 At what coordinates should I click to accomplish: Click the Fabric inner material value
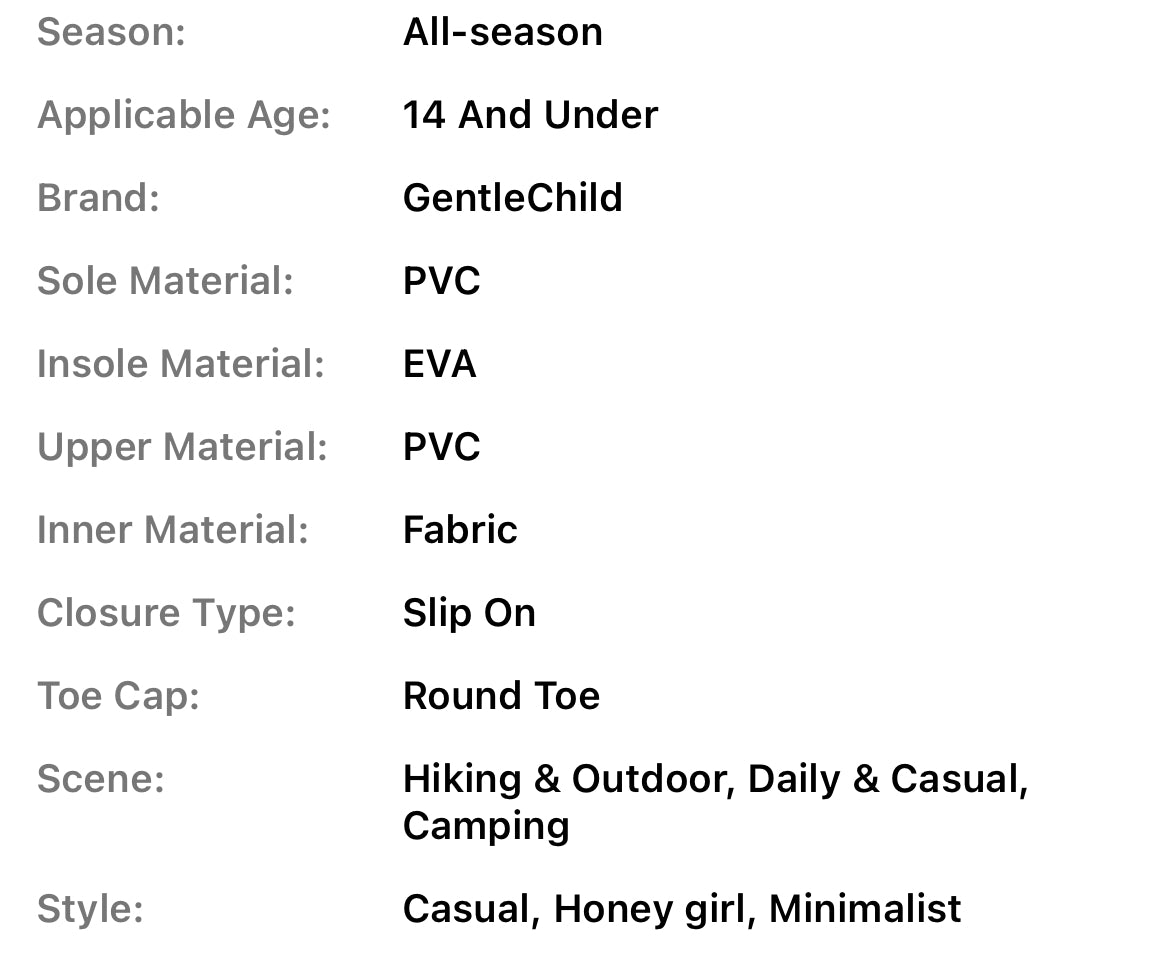pos(460,530)
